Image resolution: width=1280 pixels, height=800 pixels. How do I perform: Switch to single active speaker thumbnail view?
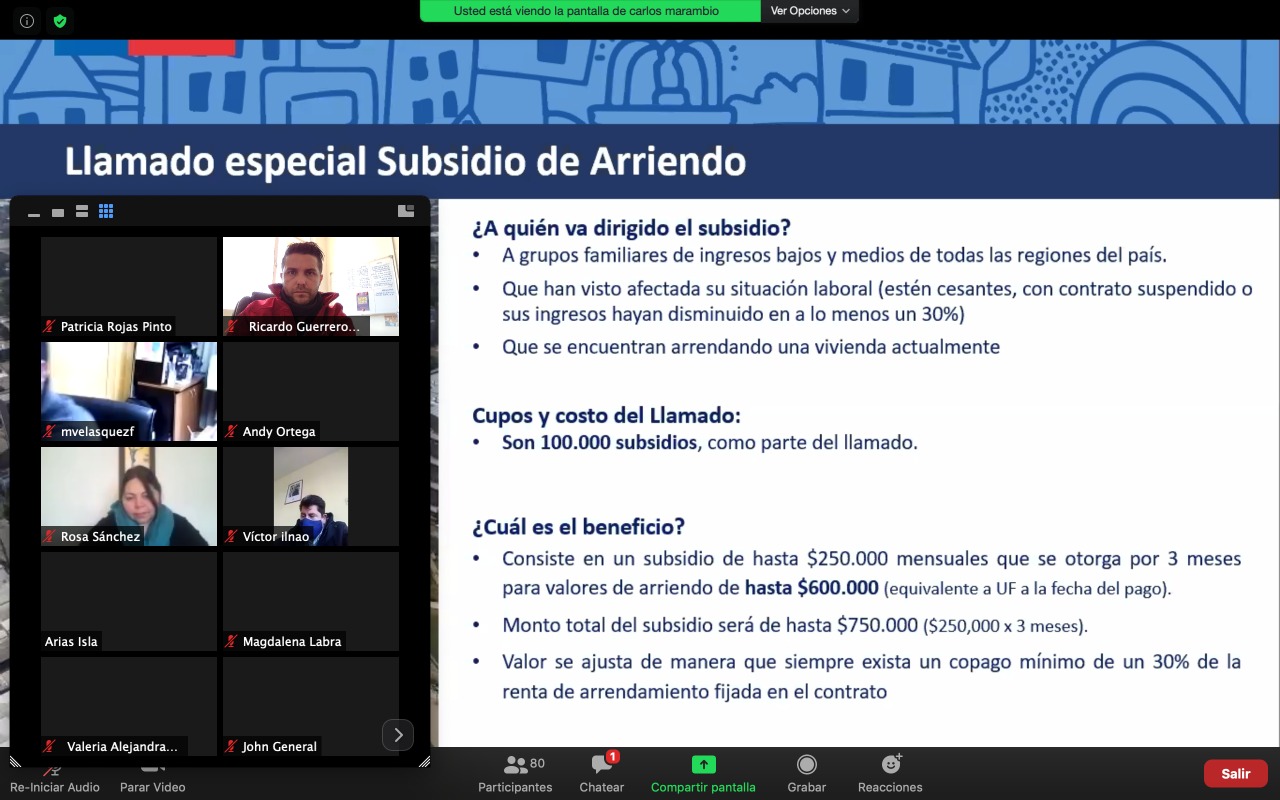[x=58, y=212]
